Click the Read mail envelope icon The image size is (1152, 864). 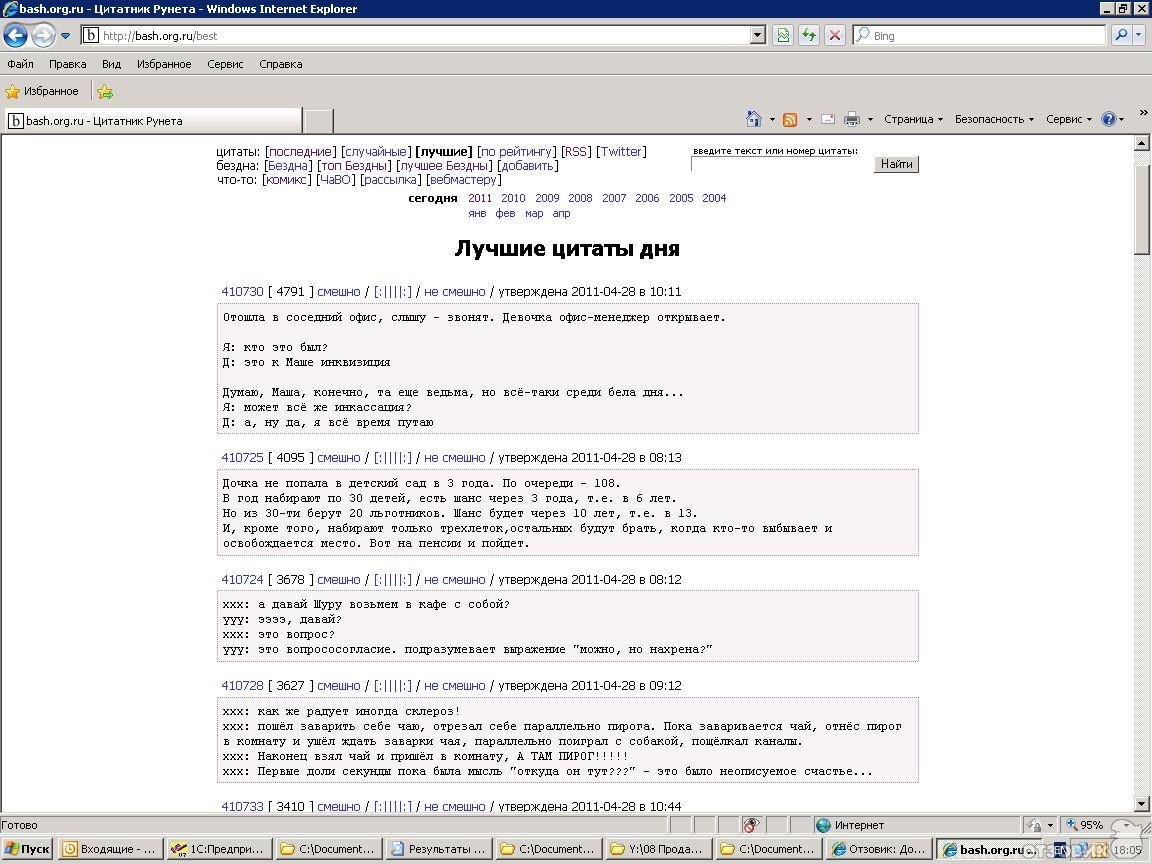point(828,119)
